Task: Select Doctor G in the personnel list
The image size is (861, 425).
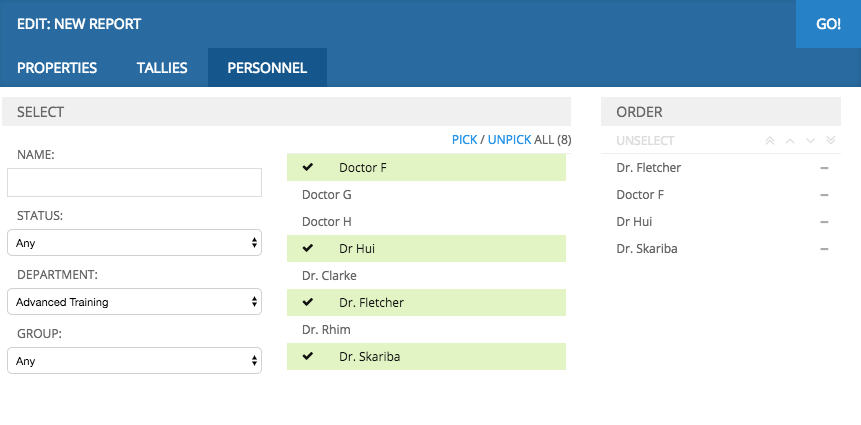Action: [426, 194]
